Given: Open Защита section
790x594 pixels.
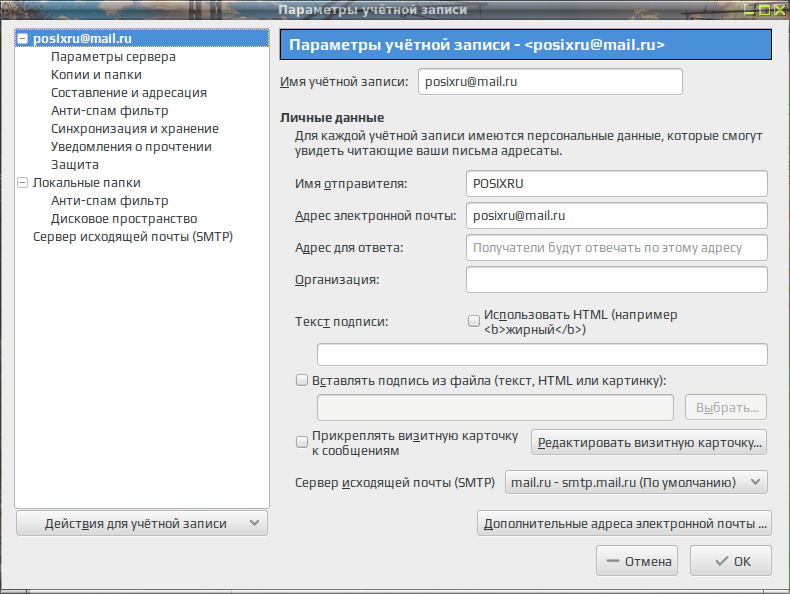Looking at the screenshot, I should [75, 165].
